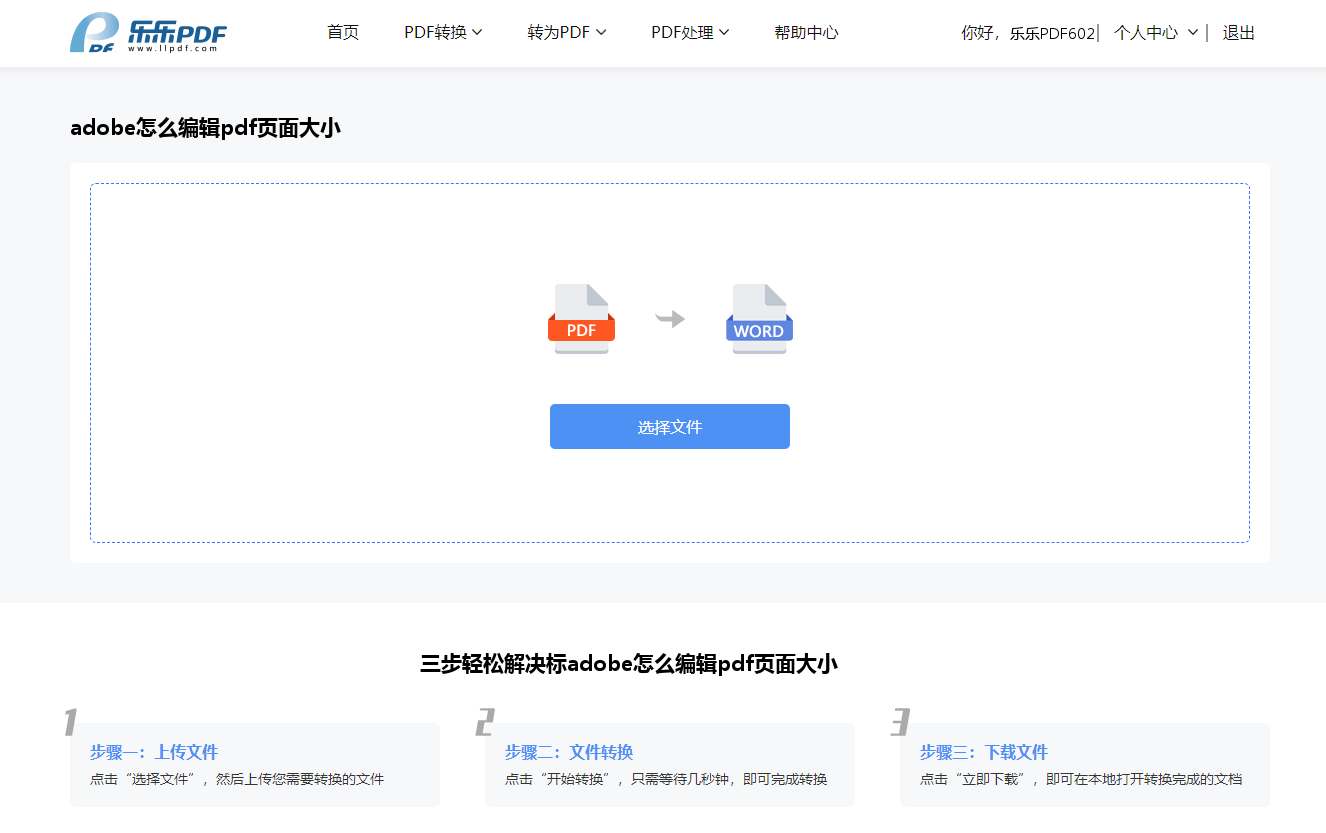Click the 退出 logout link

click(x=1238, y=33)
